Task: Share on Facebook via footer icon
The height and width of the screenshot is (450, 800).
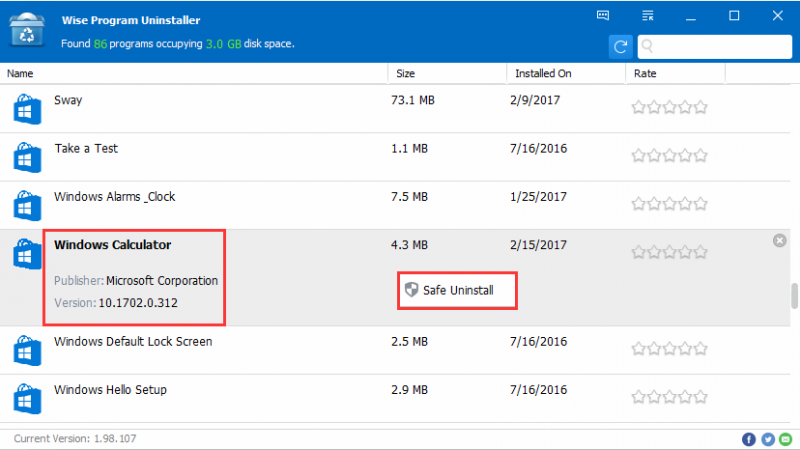Action: click(x=748, y=439)
